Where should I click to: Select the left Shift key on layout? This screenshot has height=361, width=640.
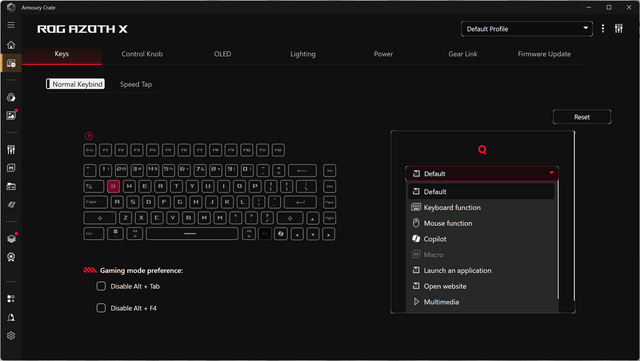point(100,218)
